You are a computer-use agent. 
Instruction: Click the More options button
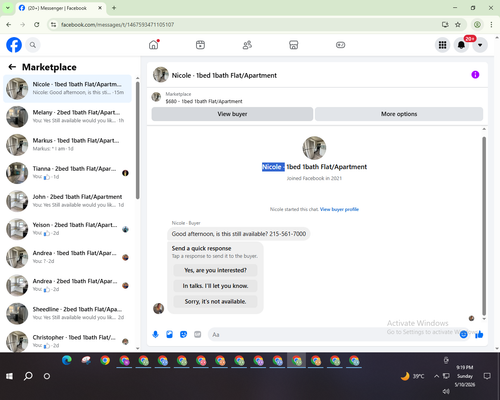click(x=399, y=114)
